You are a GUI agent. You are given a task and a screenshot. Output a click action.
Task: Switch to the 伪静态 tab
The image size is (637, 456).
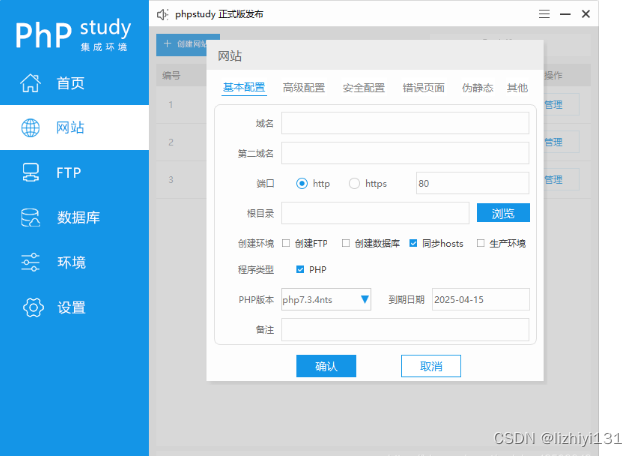coord(477,87)
